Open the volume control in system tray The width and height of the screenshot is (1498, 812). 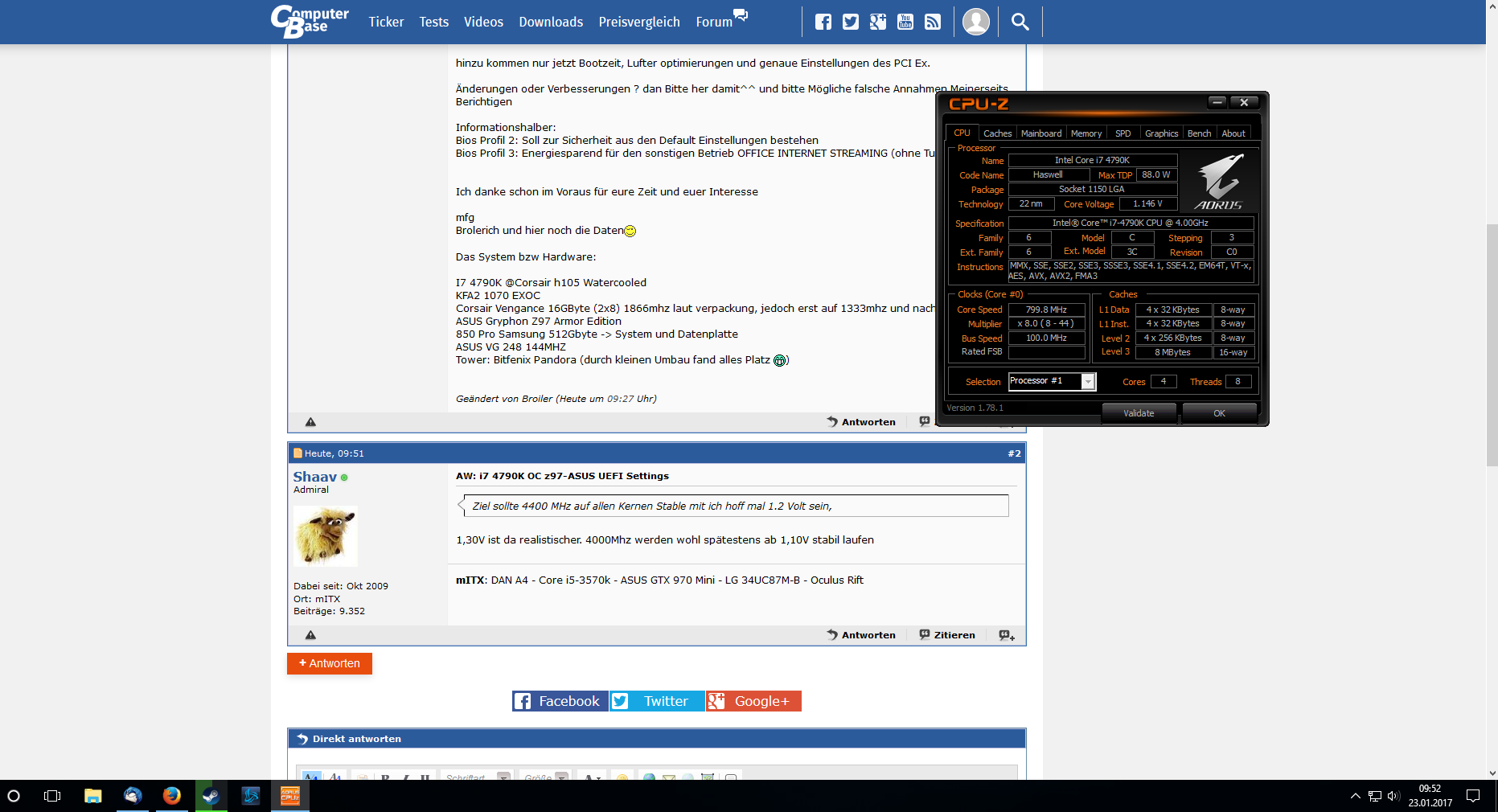pos(1393,796)
